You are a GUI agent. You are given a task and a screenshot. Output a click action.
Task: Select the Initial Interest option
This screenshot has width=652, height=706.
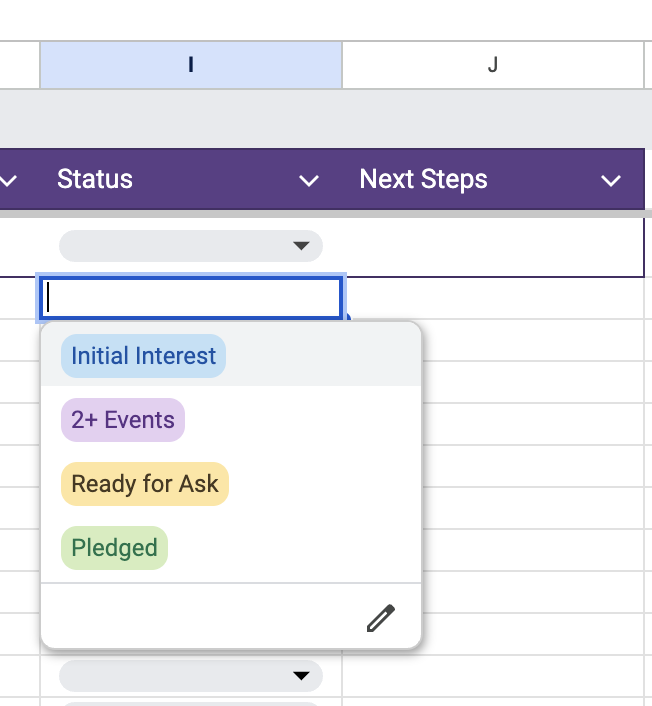[143, 356]
